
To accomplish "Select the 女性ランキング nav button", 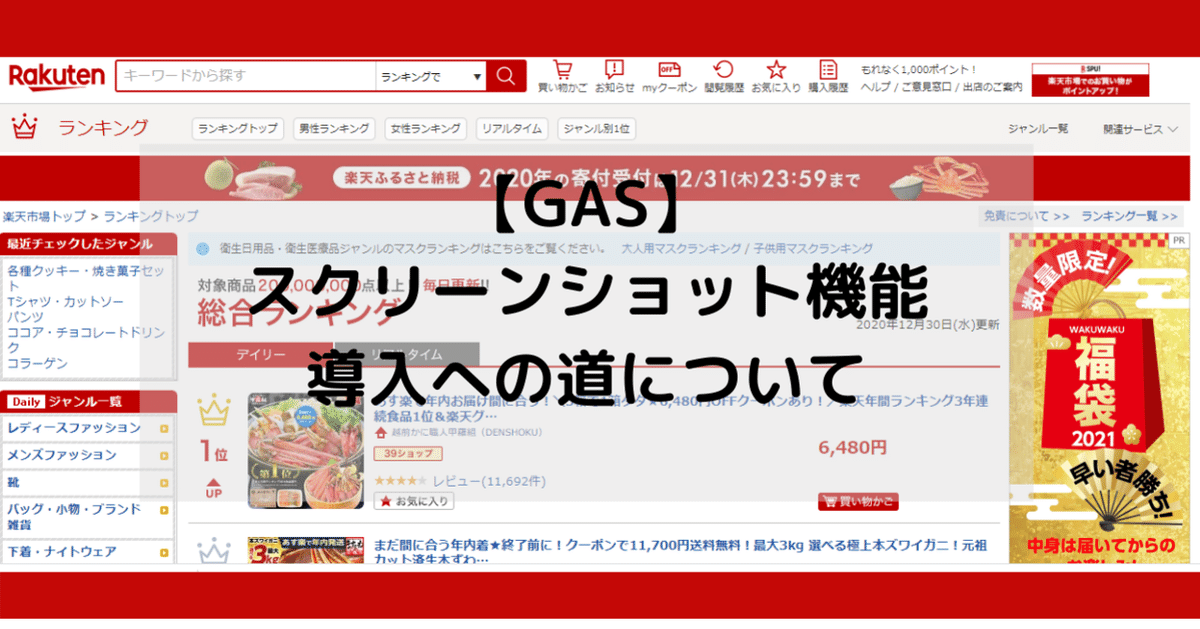I will coord(426,129).
